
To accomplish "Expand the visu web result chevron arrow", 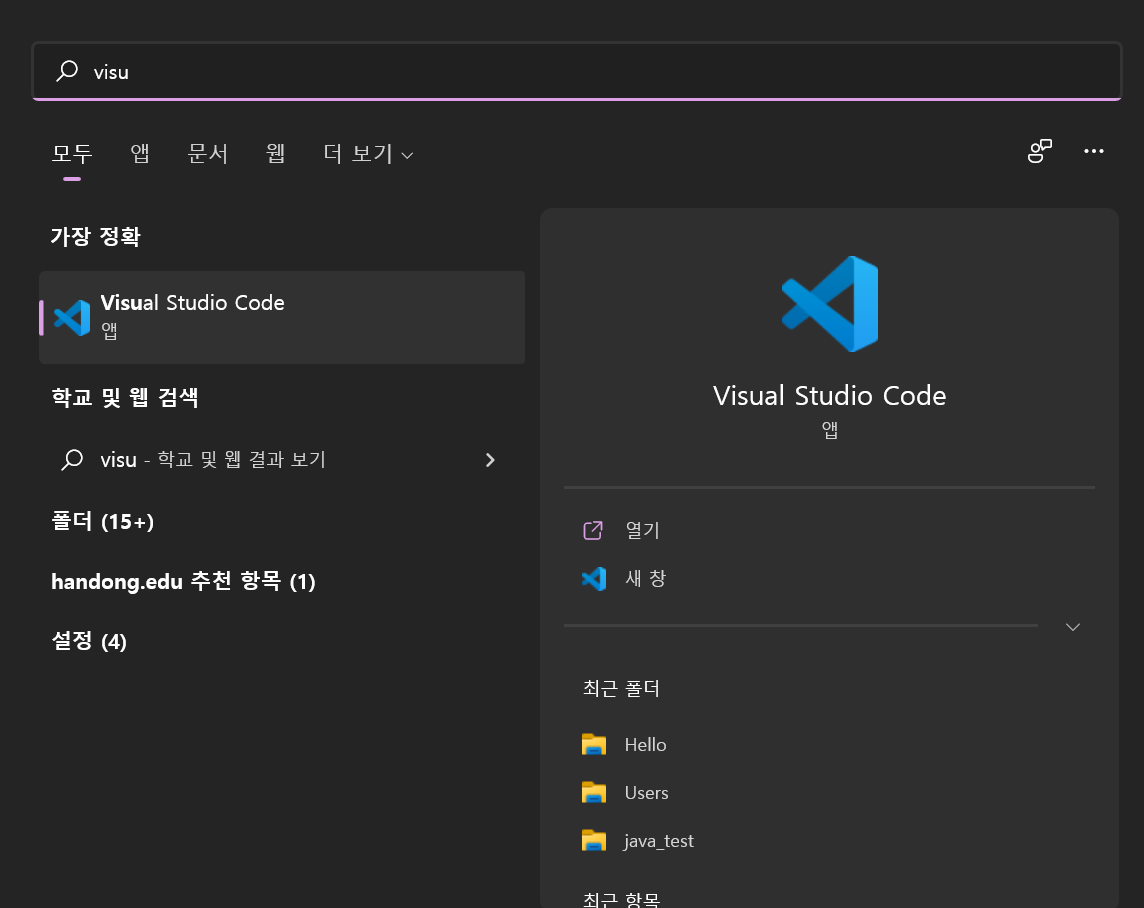I will [490, 459].
